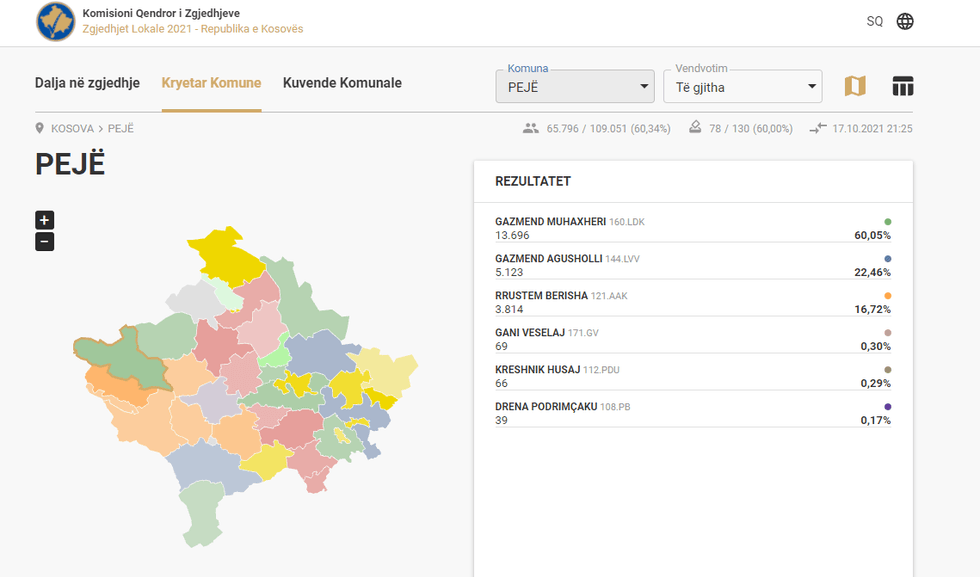Screen dimensions: 980x577
Task: Click KOSOVA in the breadcrumb
Action: pyautogui.click(x=72, y=129)
